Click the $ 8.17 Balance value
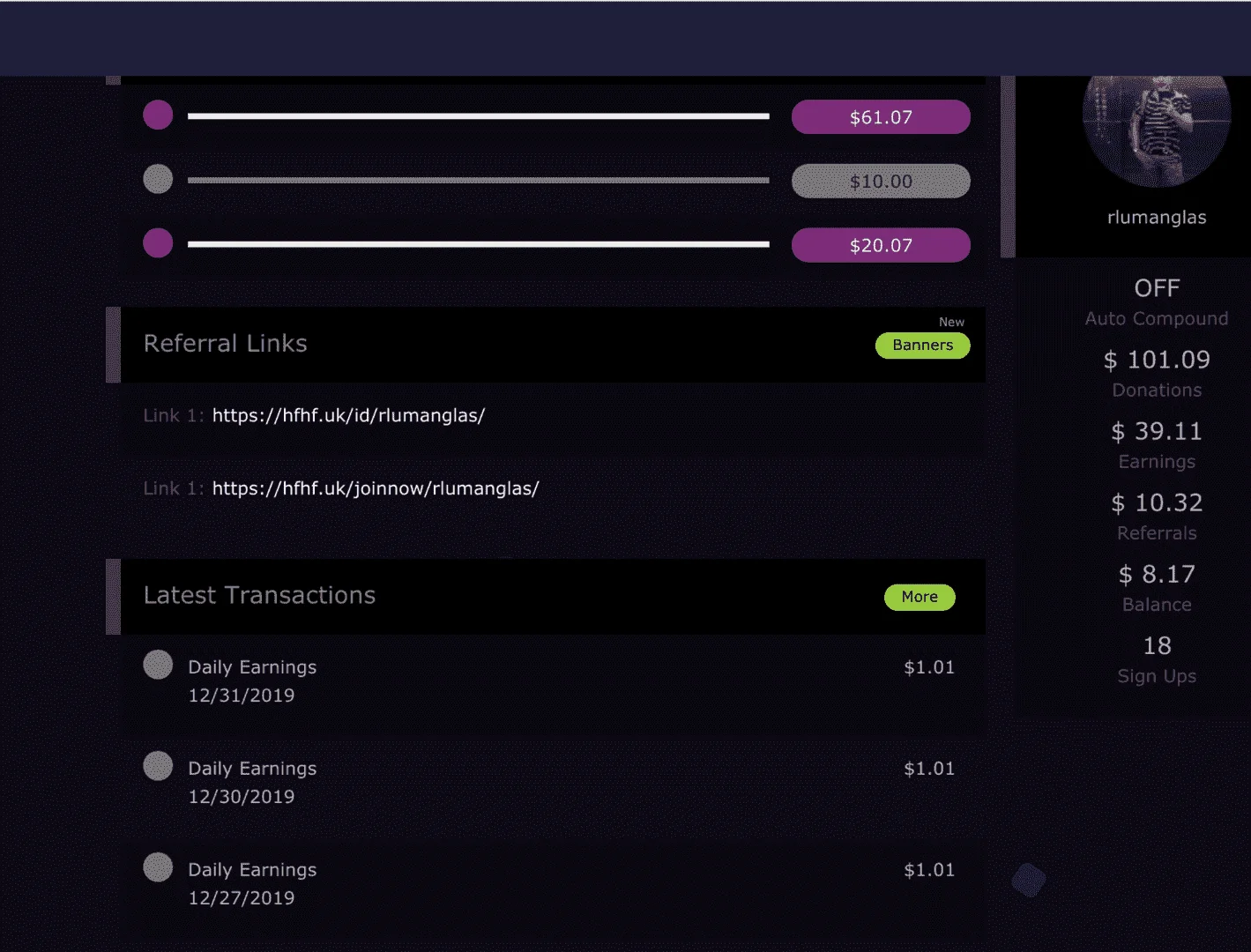Screen dimensions: 1251x952 1157,574
